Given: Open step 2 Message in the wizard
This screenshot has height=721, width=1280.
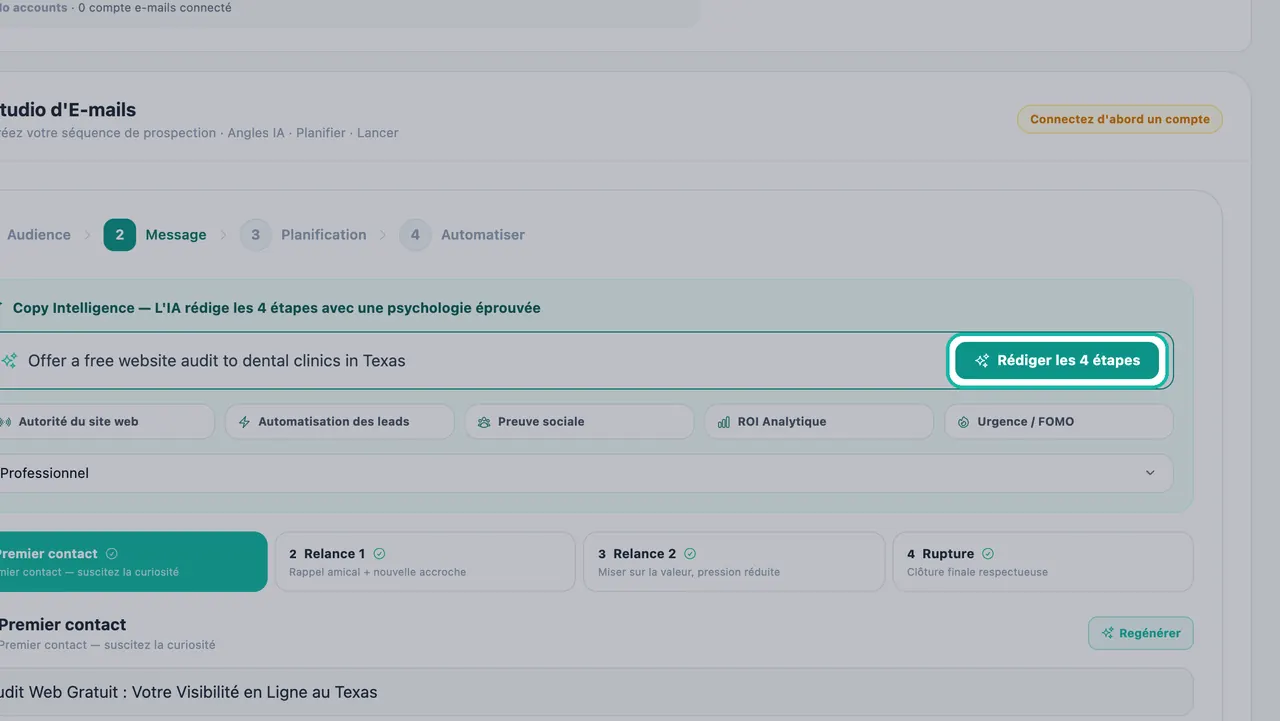Looking at the screenshot, I should (x=155, y=235).
